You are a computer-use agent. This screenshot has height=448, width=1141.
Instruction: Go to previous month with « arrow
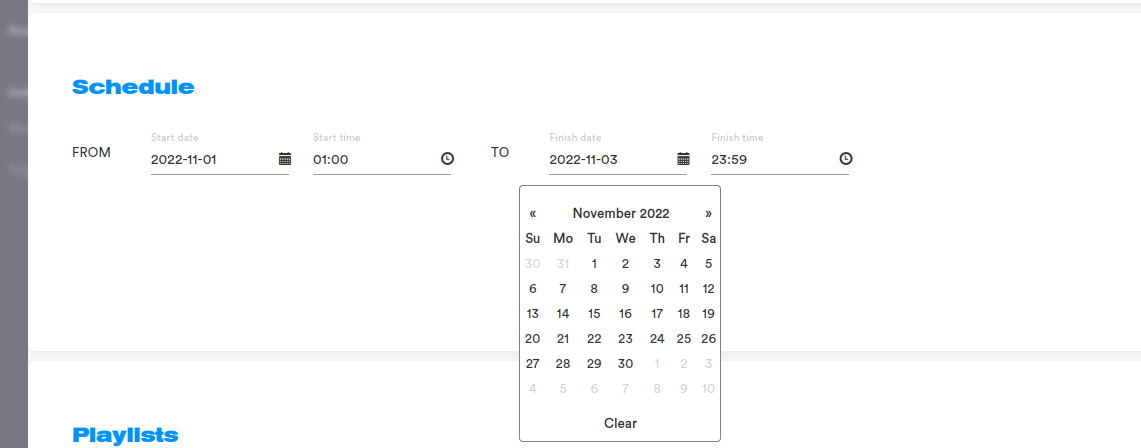coord(533,213)
